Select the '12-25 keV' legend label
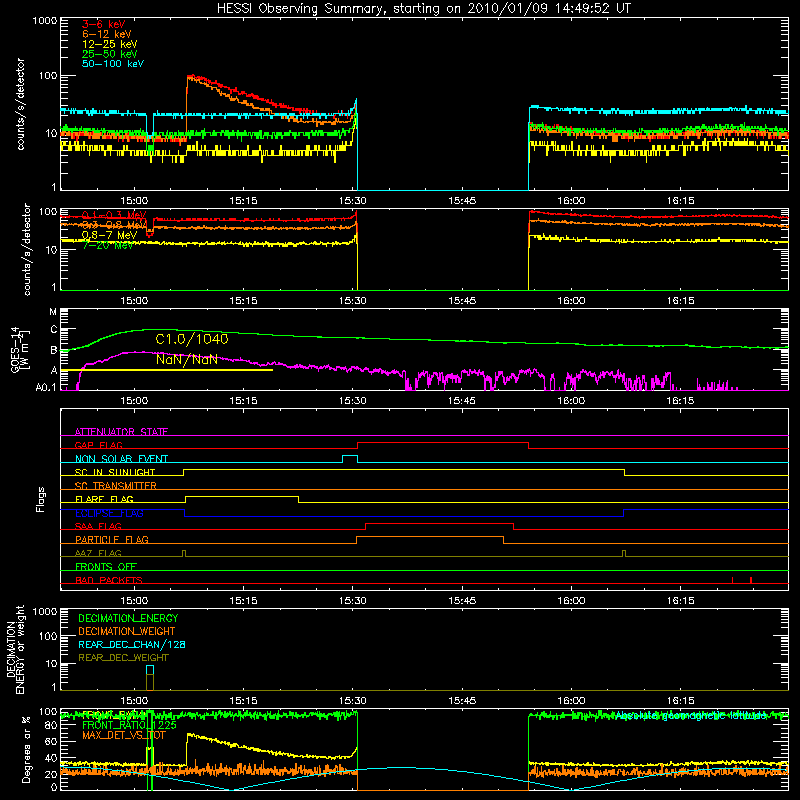This screenshot has height=800, width=800. click(110, 44)
